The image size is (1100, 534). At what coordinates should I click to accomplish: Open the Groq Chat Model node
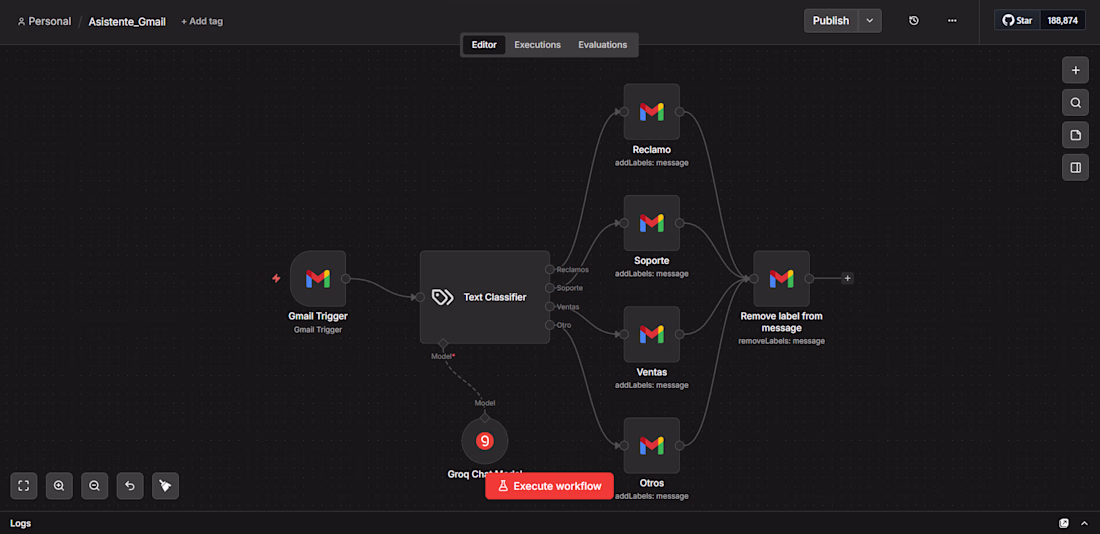click(x=485, y=441)
